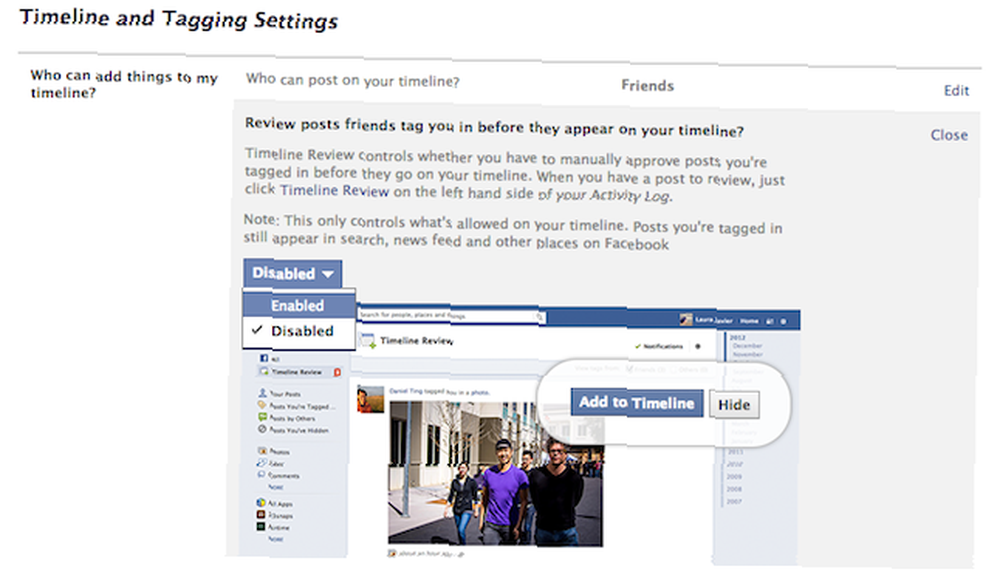Click the settings gear in the blue bar

784,321
